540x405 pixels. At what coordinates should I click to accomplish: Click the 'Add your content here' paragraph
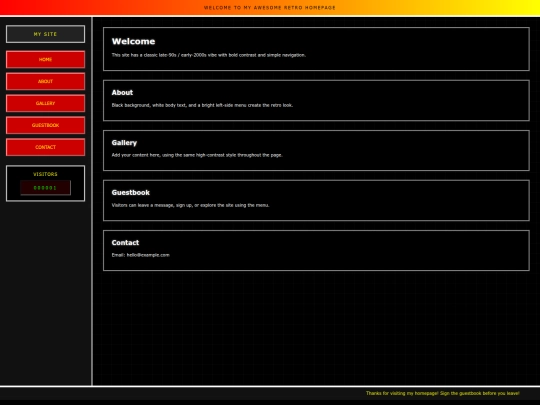point(197,155)
